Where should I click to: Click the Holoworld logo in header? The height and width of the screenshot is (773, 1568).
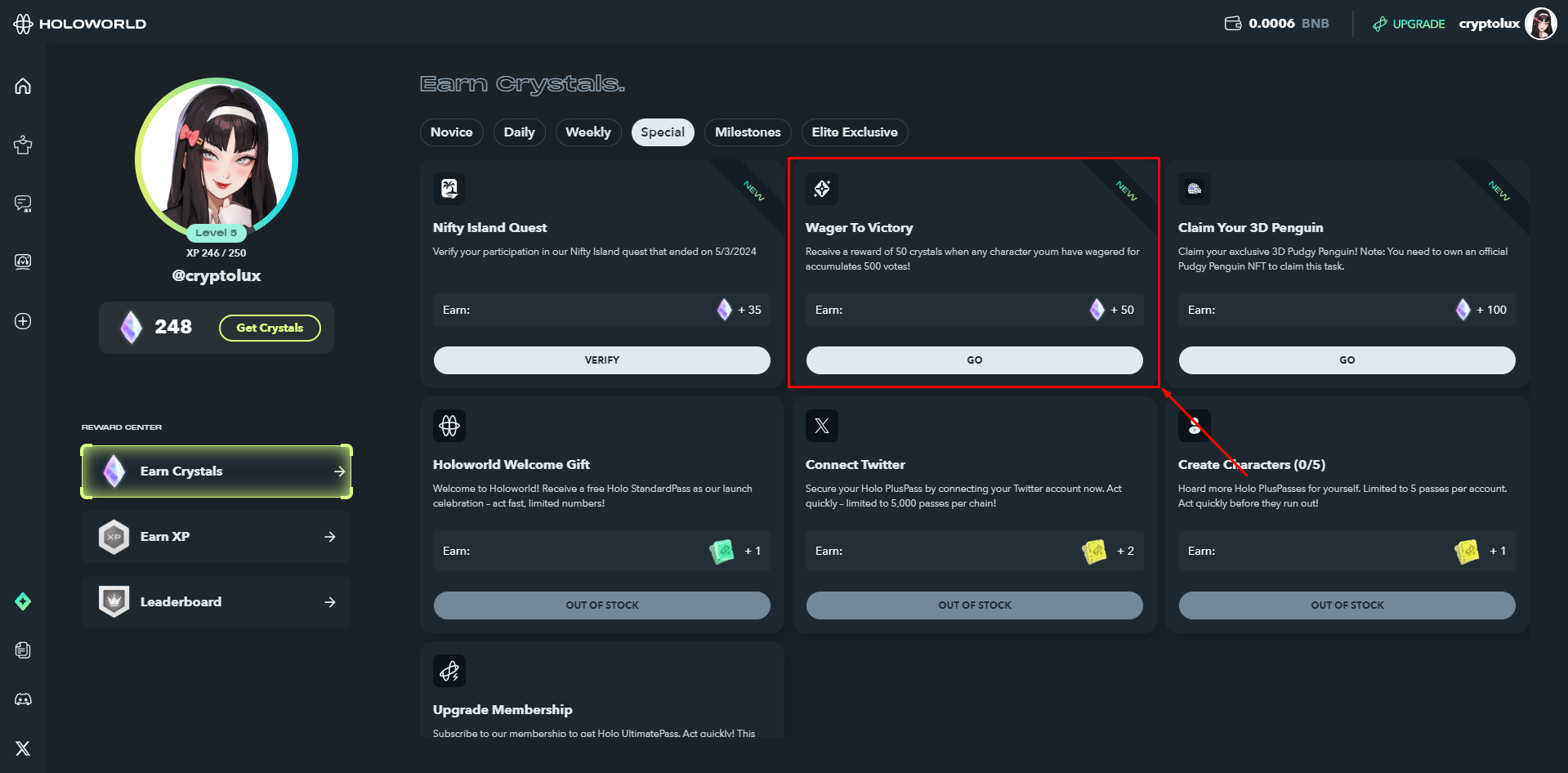80,24
